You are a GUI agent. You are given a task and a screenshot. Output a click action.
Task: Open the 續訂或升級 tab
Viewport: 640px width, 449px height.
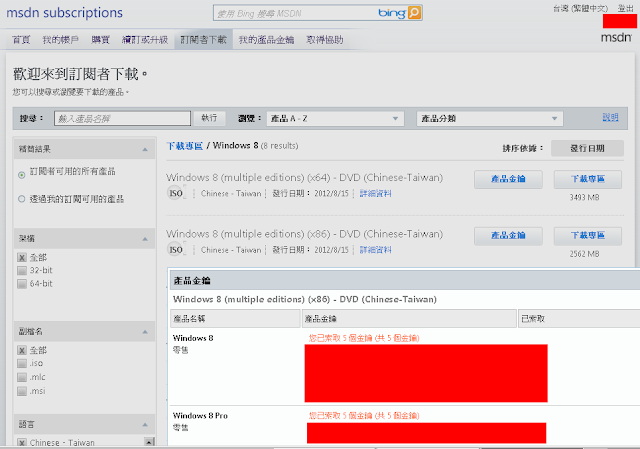[x=145, y=40]
